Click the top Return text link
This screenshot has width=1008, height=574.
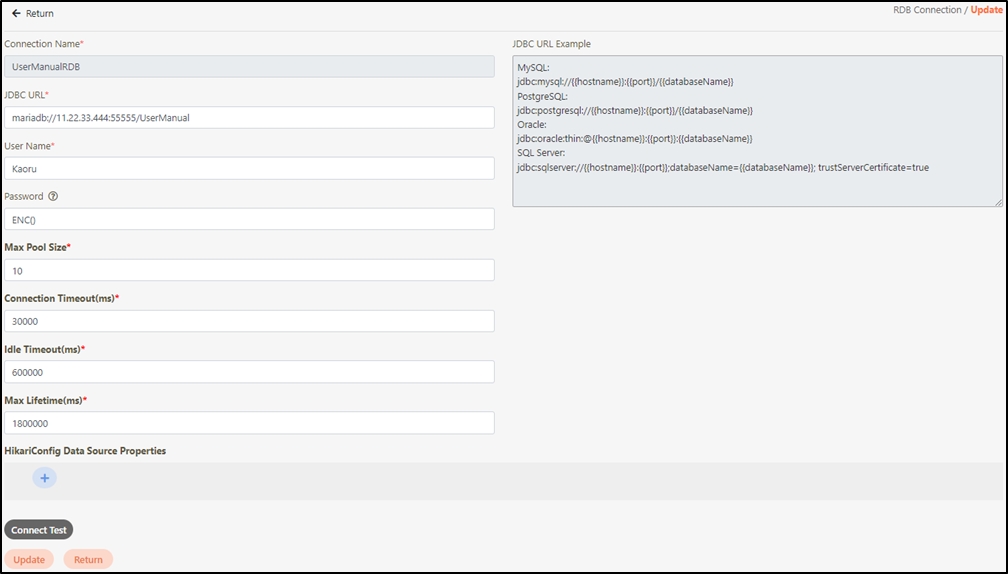40,14
